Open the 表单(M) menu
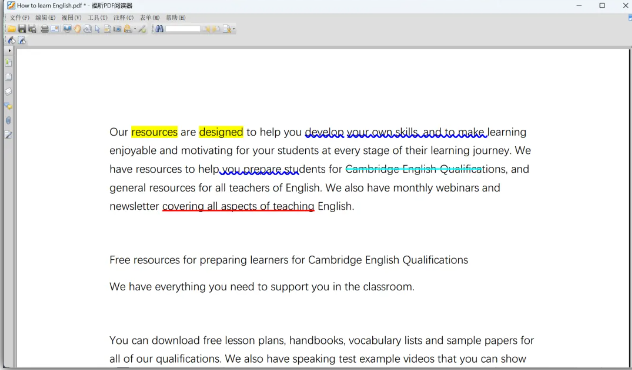The image size is (632, 370). coord(150,18)
